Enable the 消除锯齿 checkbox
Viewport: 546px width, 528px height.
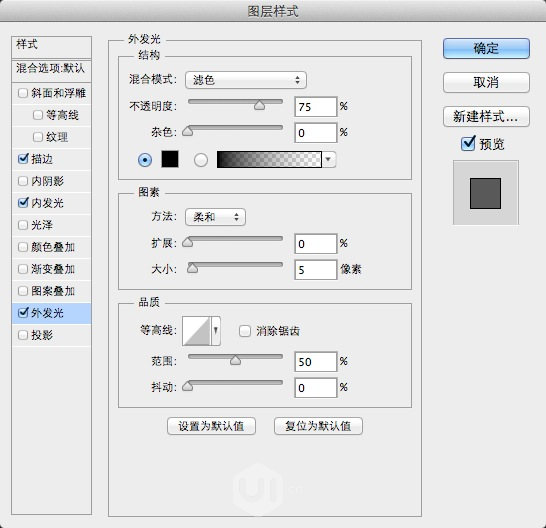(x=245, y=331)
